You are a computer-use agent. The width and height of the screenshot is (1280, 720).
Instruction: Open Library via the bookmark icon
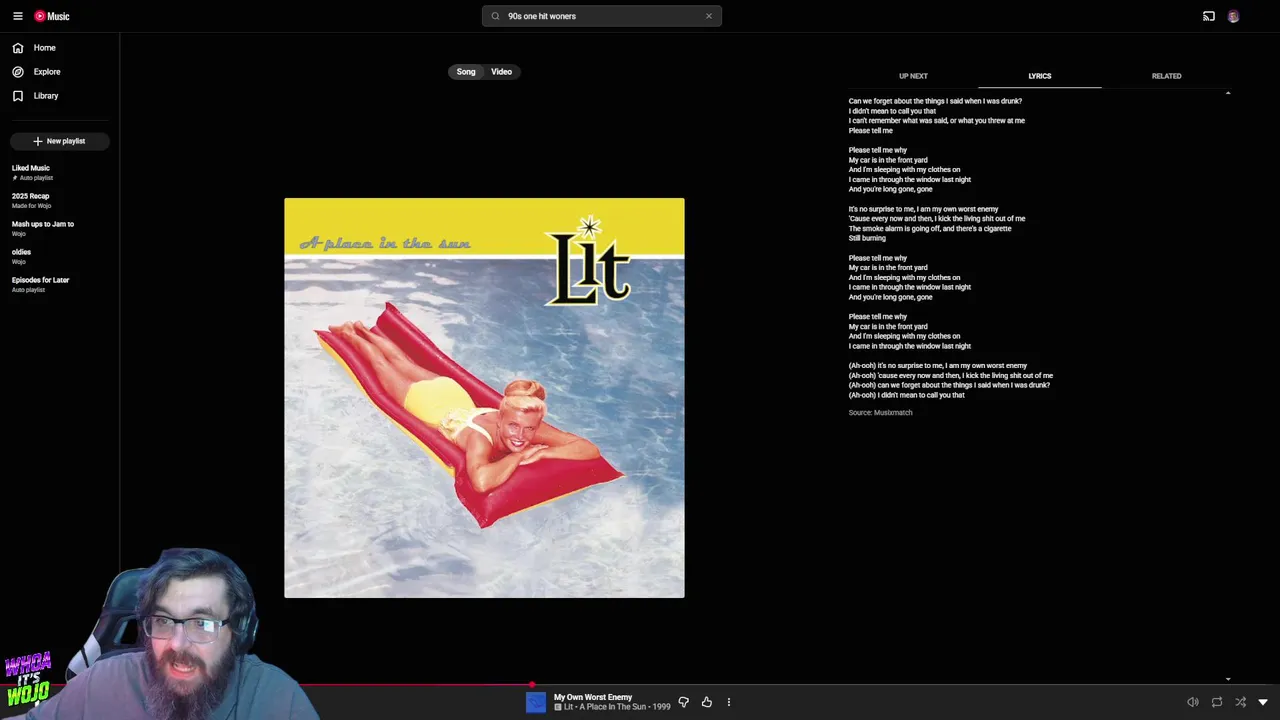point(18,96)
